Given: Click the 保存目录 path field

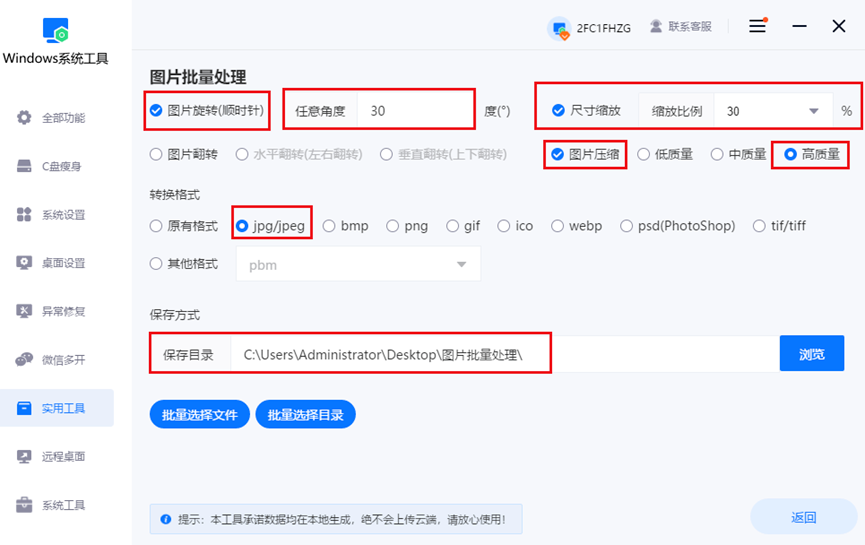Looking at the screenshot, I should click(504, 354).
